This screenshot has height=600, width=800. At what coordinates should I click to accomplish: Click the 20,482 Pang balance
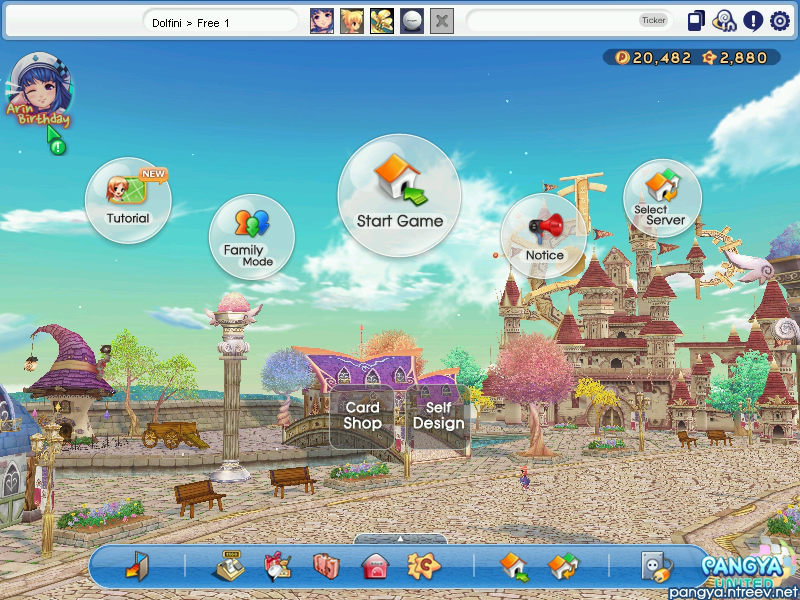coord(654,58)
